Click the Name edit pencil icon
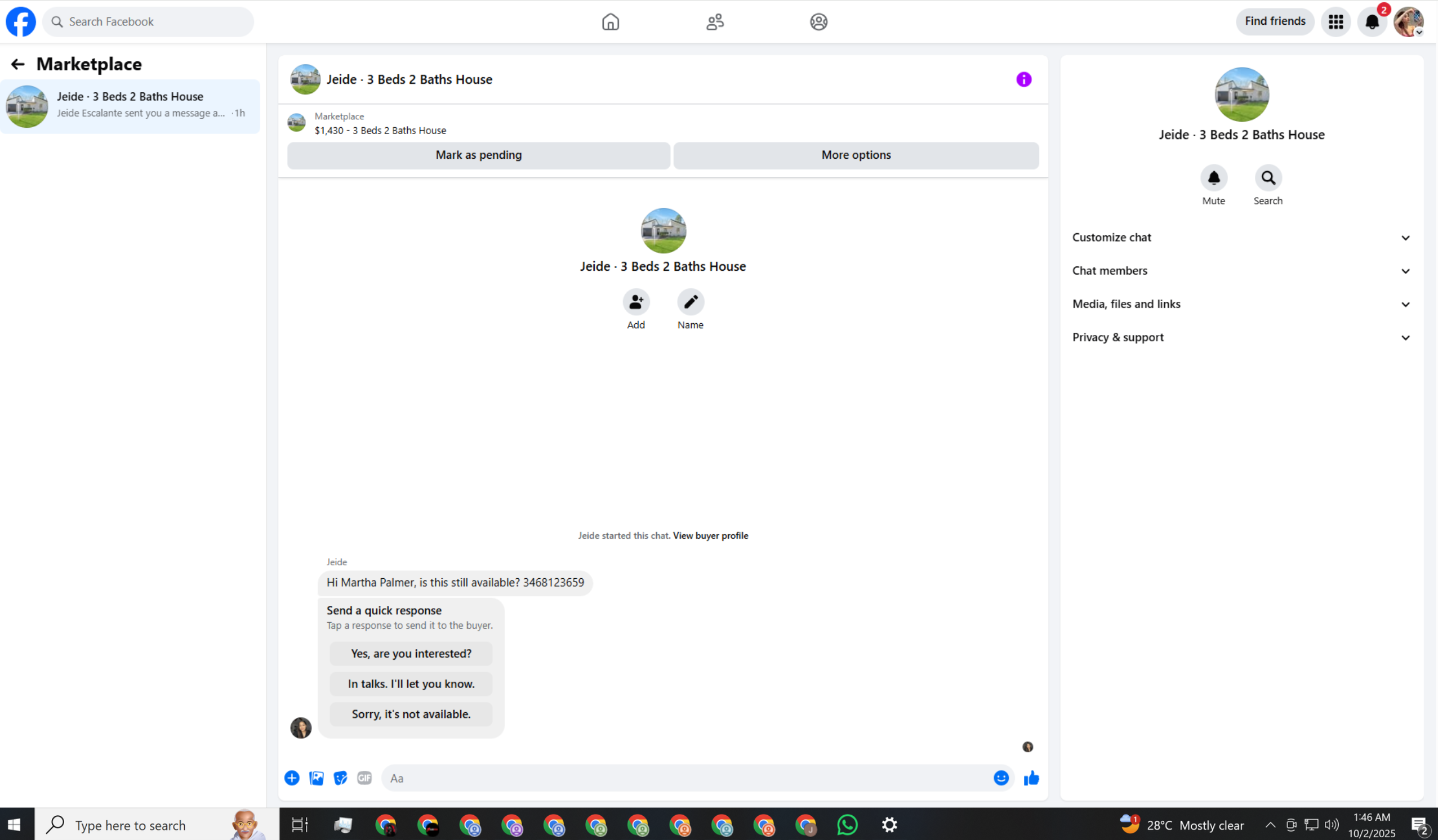Image resolution: width=1438 pixels, height=840 pixels. pos(691,302)
